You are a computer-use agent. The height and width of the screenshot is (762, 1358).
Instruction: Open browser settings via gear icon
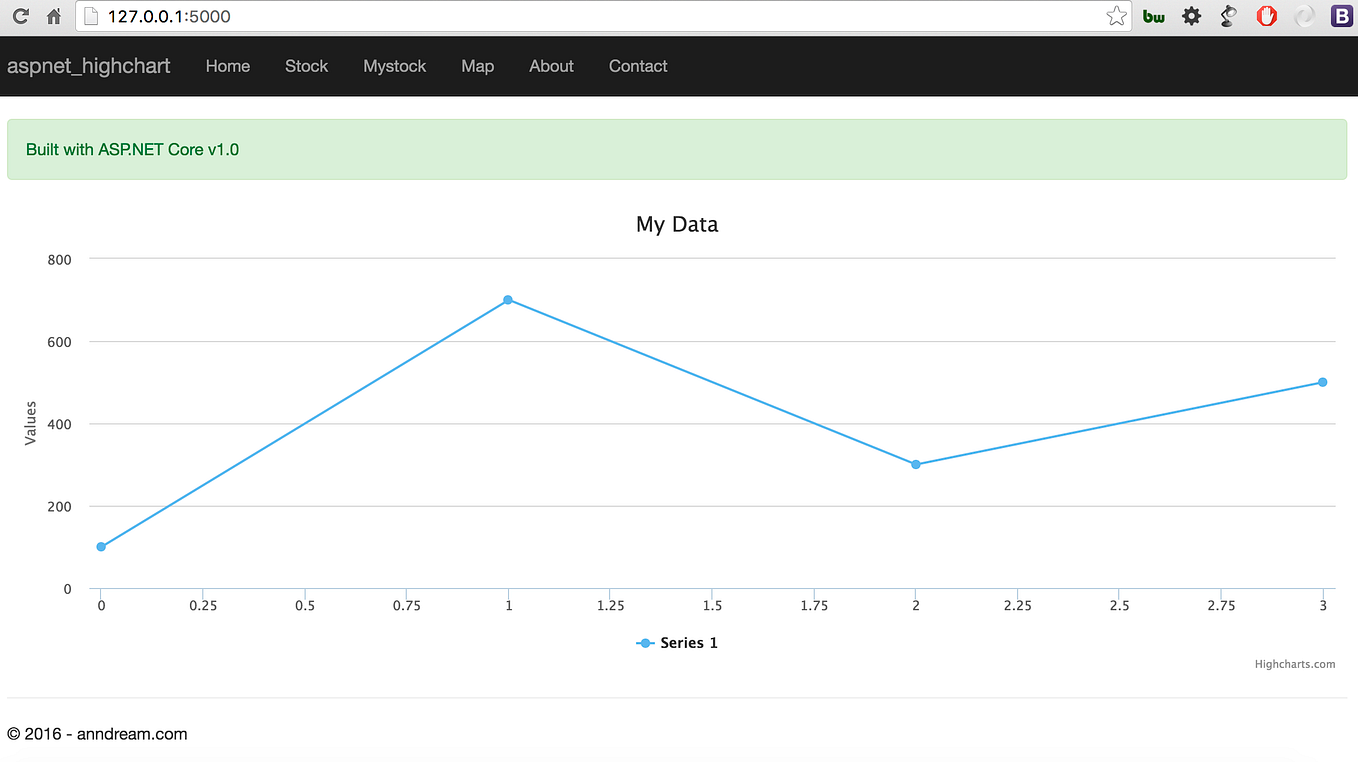1191,16
